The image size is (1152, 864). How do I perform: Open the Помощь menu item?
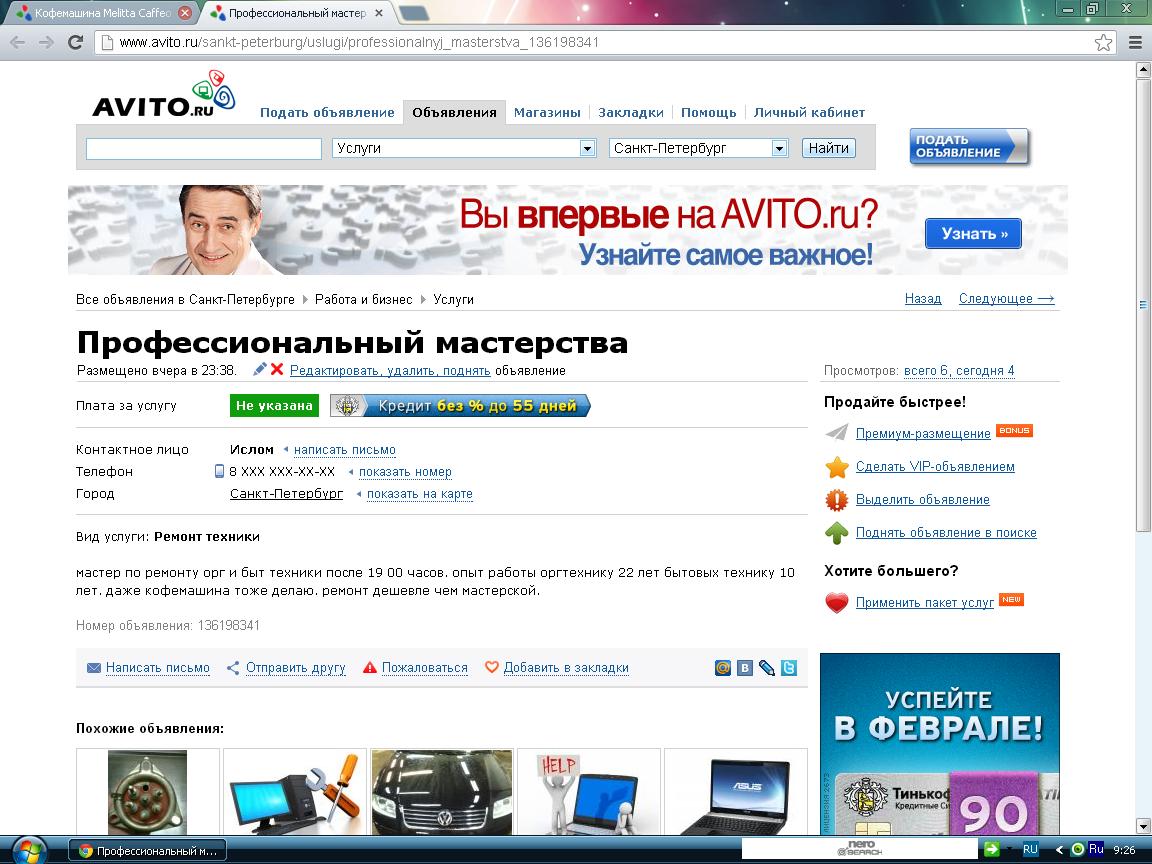[x=708, y=112]
